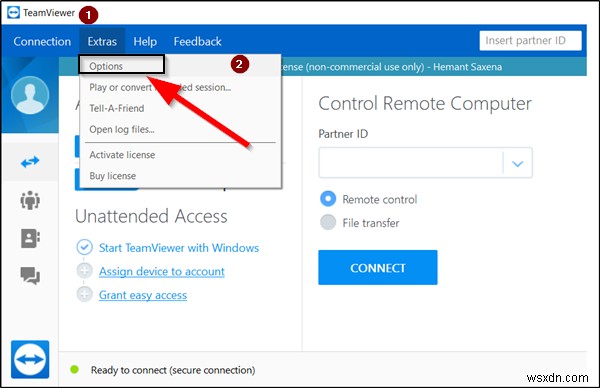Image resolution: width=600 pixels, height=388 pixels.
Task: Open the Chat sidebar icon
Action: point(30,276)
